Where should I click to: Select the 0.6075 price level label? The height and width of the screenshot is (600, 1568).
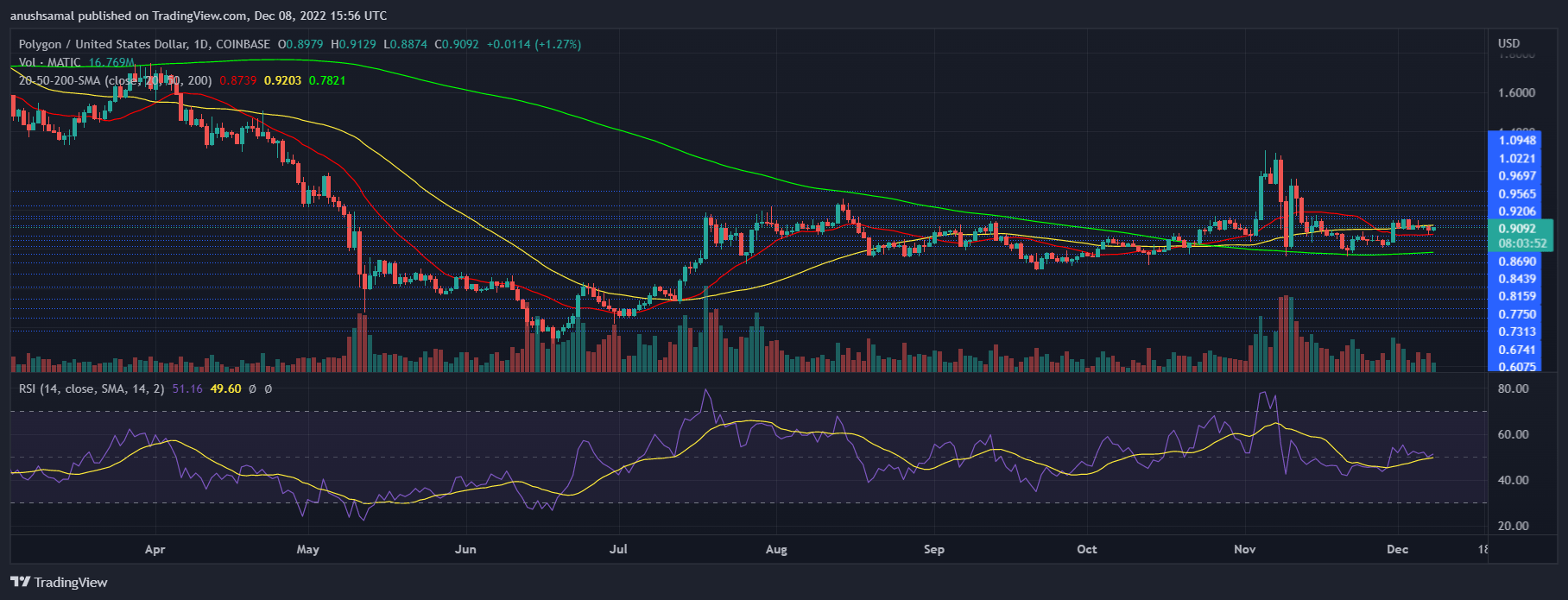(1517, 366)
